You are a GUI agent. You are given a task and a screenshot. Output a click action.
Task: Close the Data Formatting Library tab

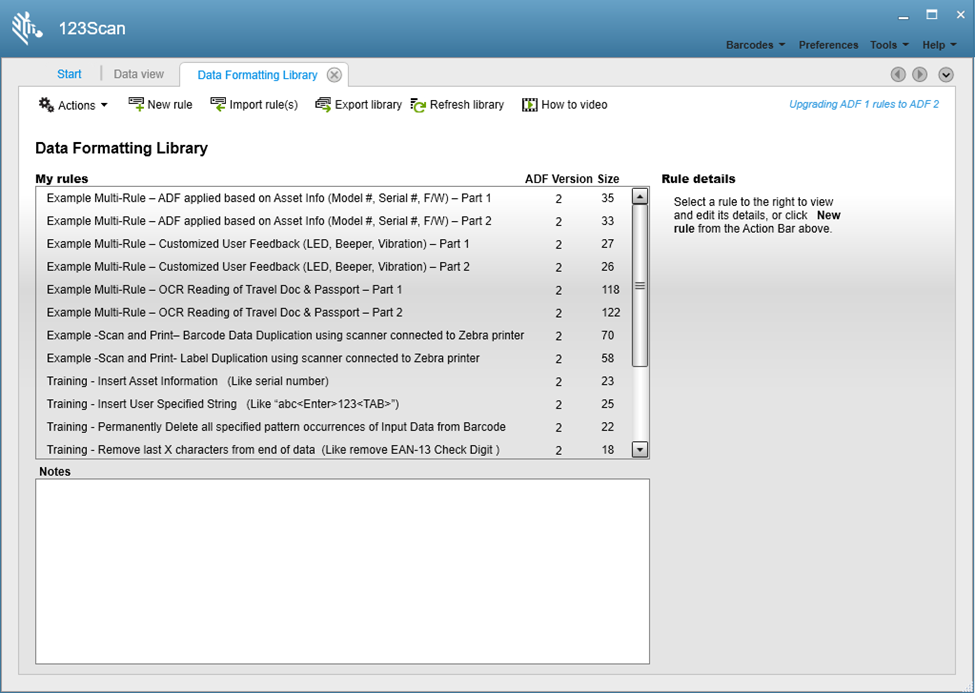coord(334,74)
